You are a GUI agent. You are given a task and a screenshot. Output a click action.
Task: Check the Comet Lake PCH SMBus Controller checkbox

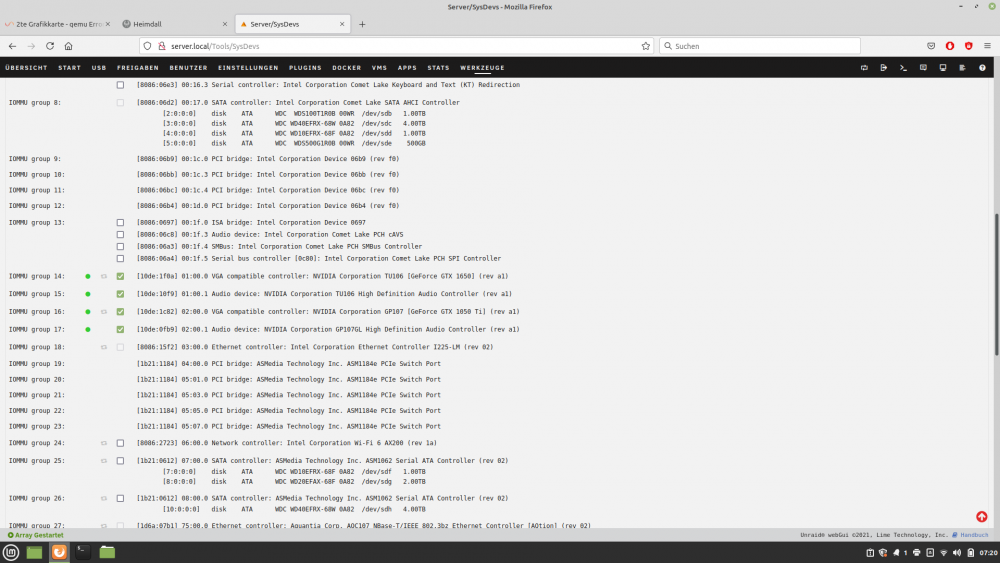click(x=120, y=247)
